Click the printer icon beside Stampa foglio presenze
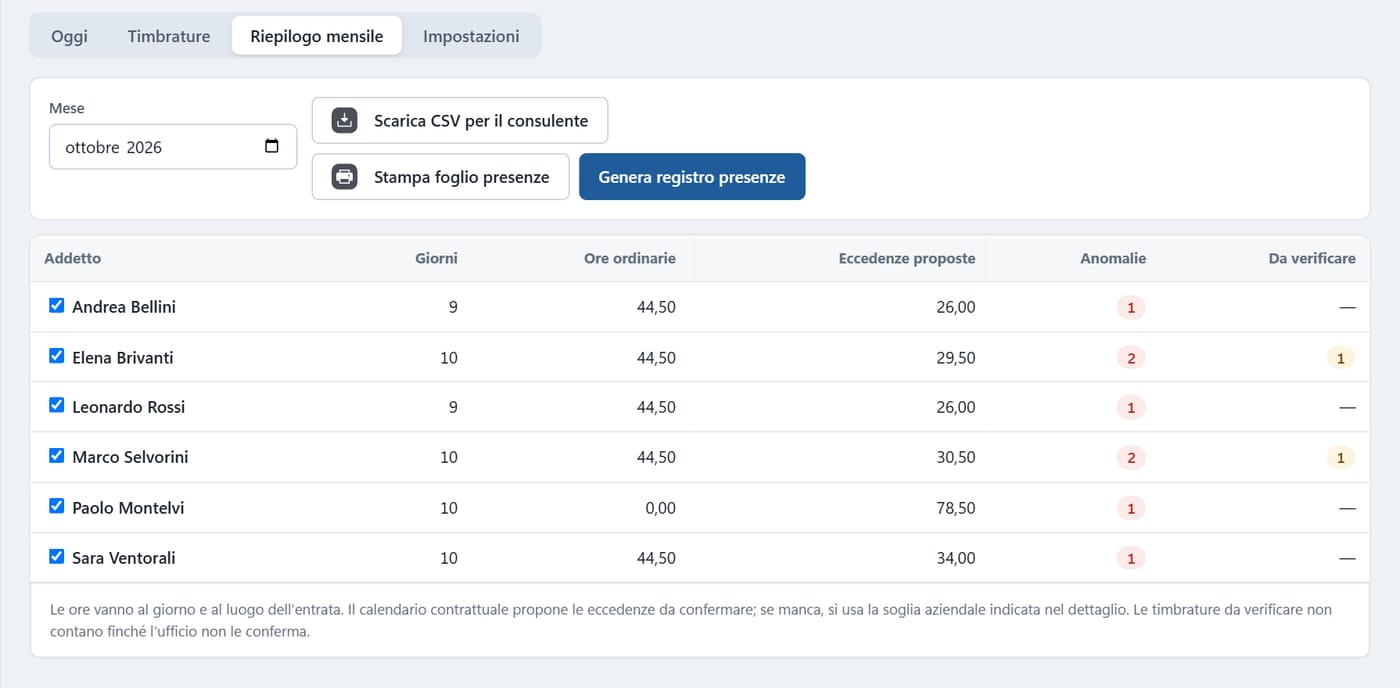This screenshot has width=1400, height=688. click(x=345, y=177)
